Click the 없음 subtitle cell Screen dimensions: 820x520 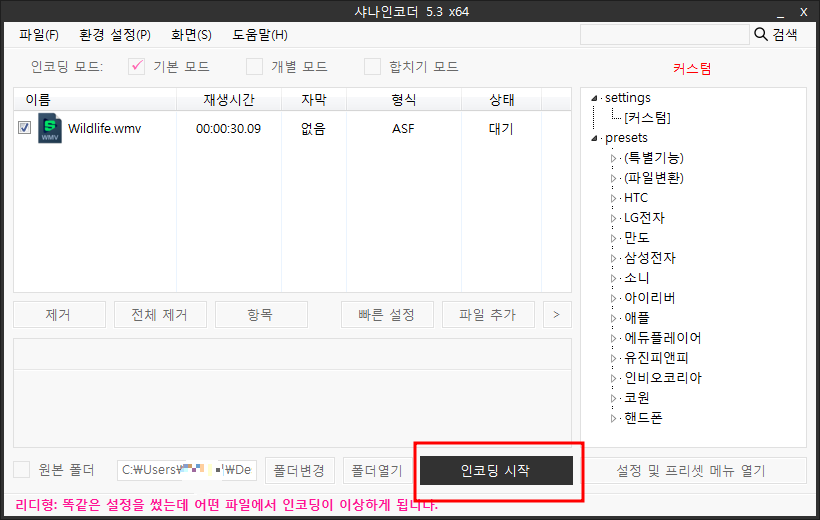313,129
